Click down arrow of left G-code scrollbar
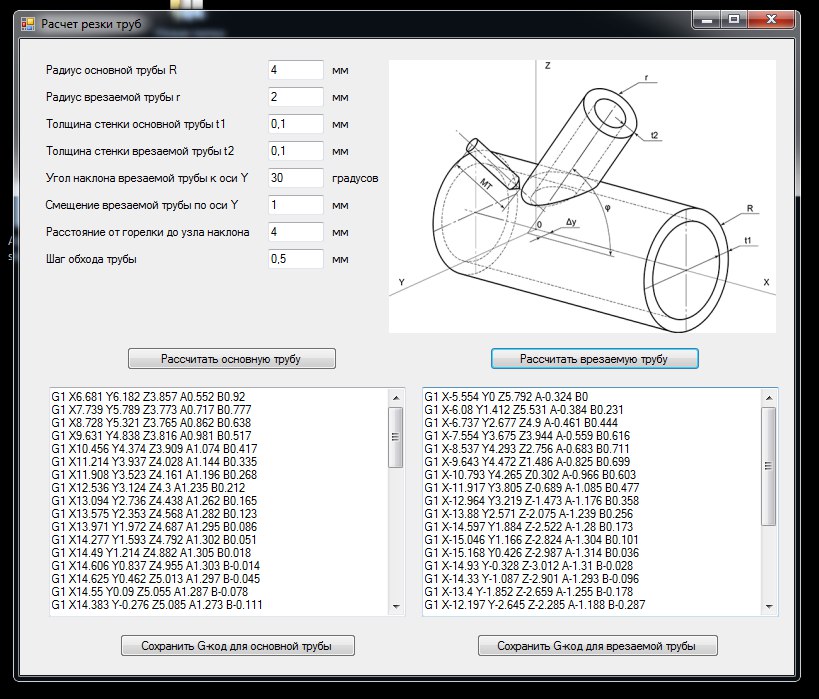Screen dimensions: 819x699 (396, 607)
